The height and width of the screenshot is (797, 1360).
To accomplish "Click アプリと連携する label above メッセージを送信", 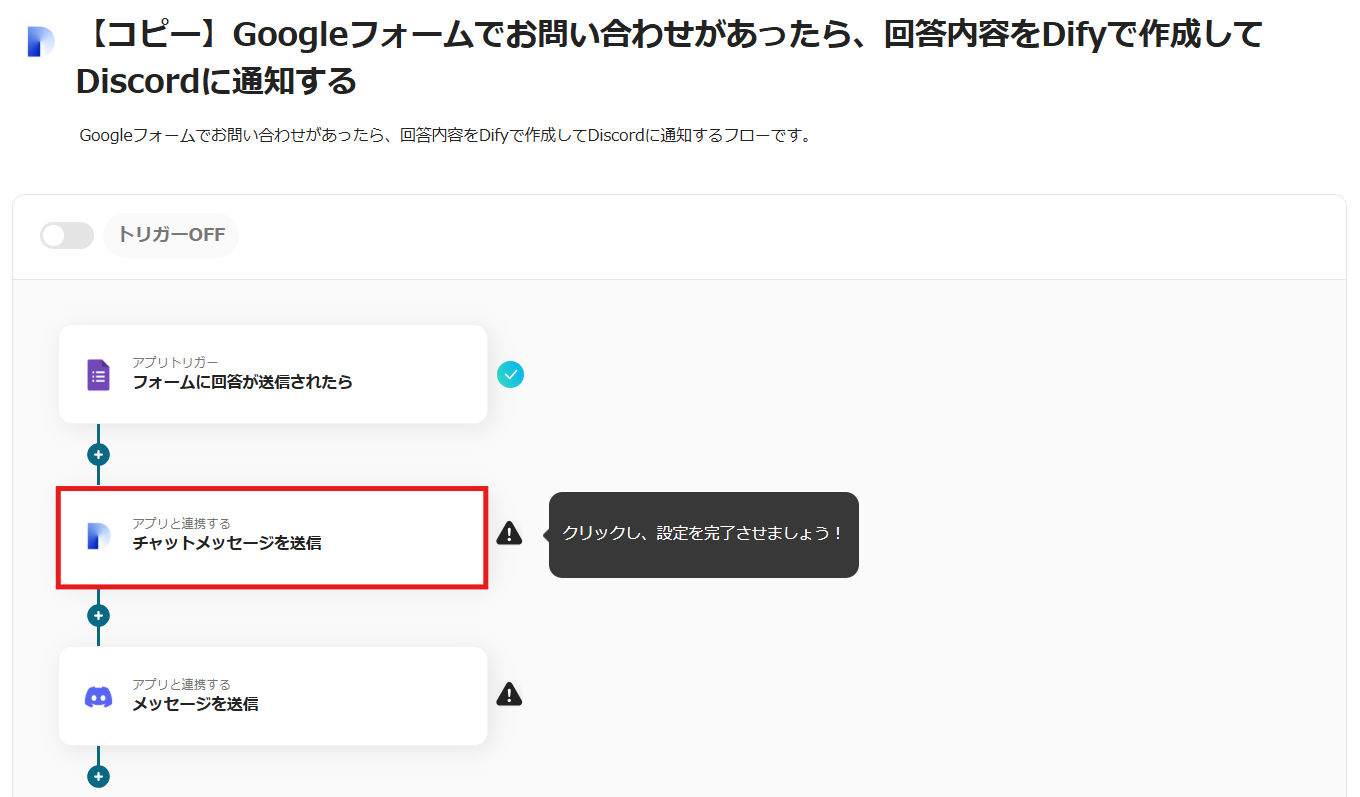I will [x=182, y=684].
